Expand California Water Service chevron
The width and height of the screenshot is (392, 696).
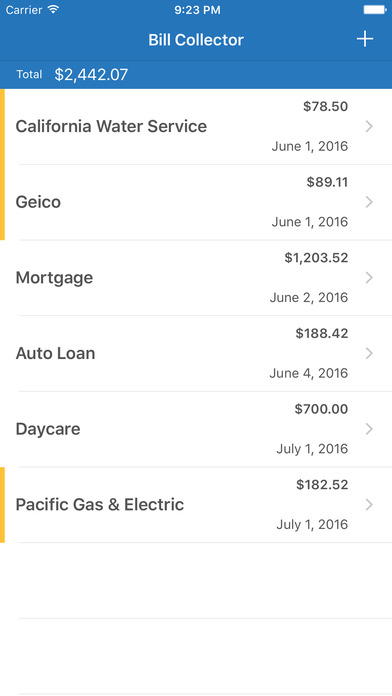[x=369, y=127]
